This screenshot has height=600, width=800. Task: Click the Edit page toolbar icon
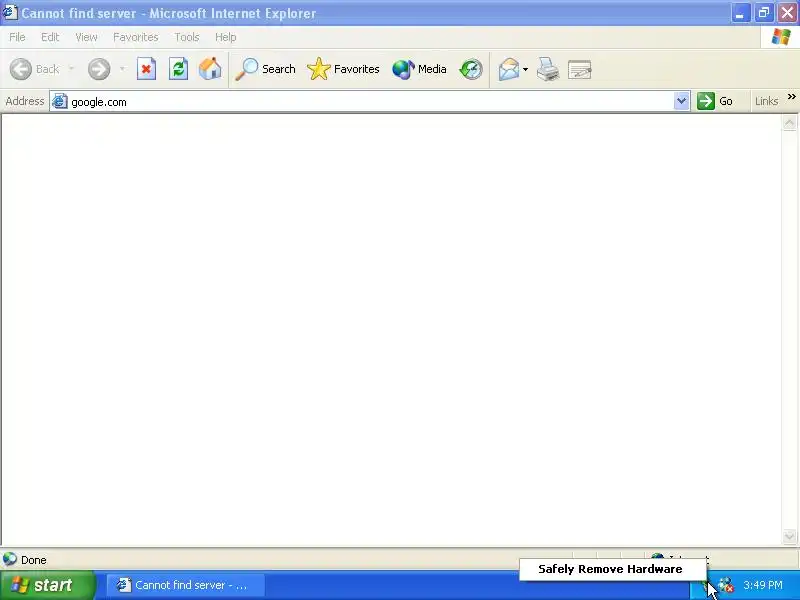[580, 69]
